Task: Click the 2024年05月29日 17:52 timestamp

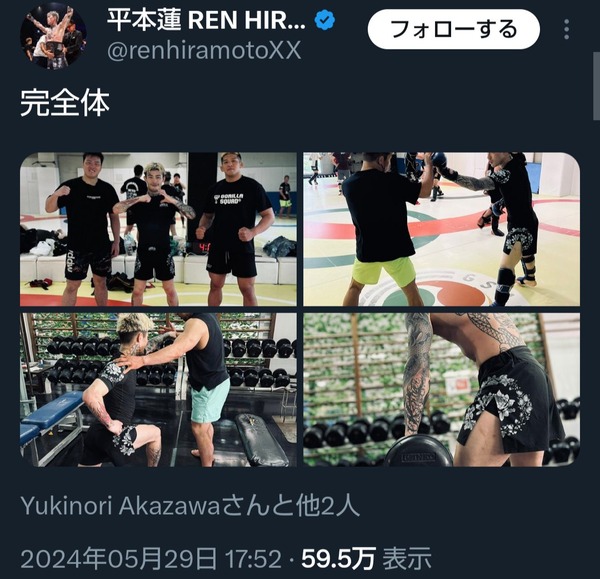Action: coord(151,559)
